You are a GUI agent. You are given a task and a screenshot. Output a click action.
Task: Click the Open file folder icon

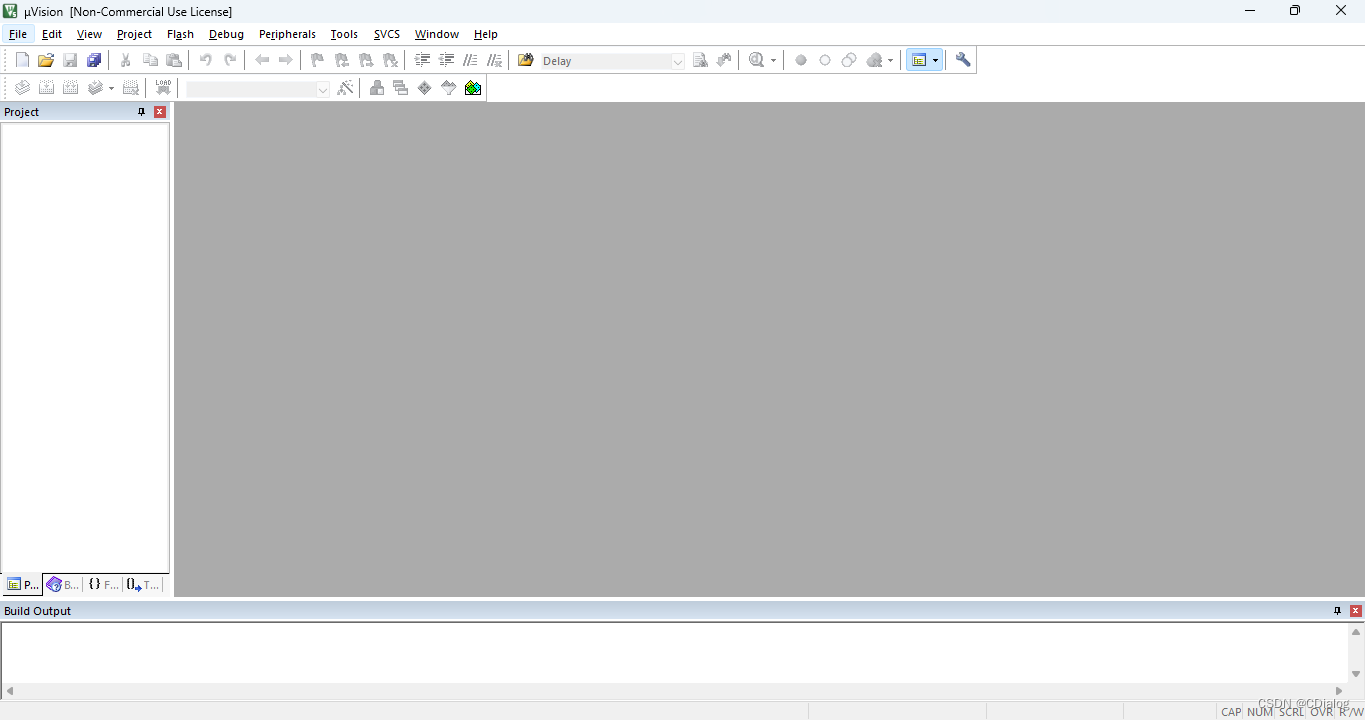point(46,60)
